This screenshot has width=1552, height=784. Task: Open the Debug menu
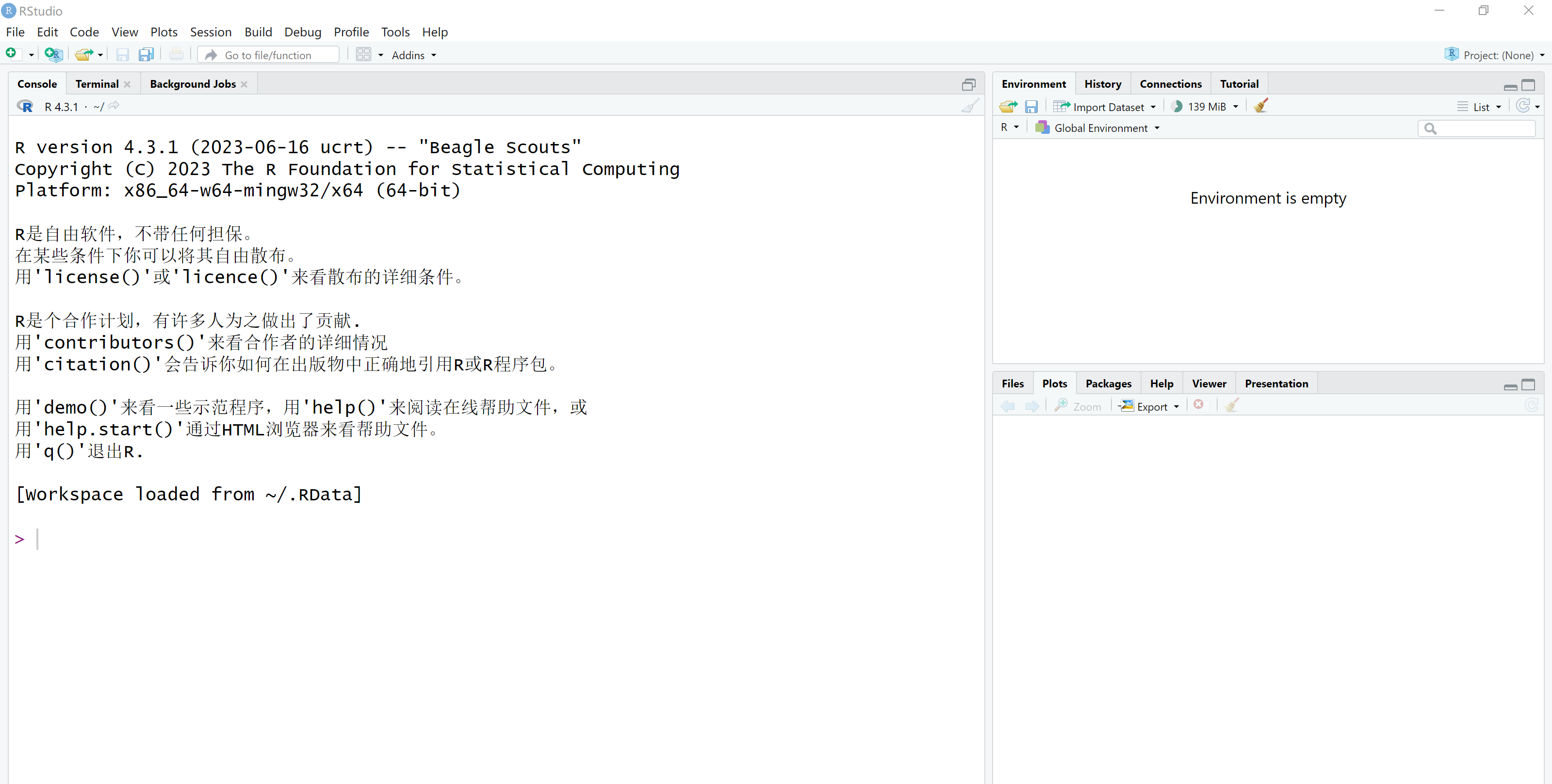coord(302,32)
